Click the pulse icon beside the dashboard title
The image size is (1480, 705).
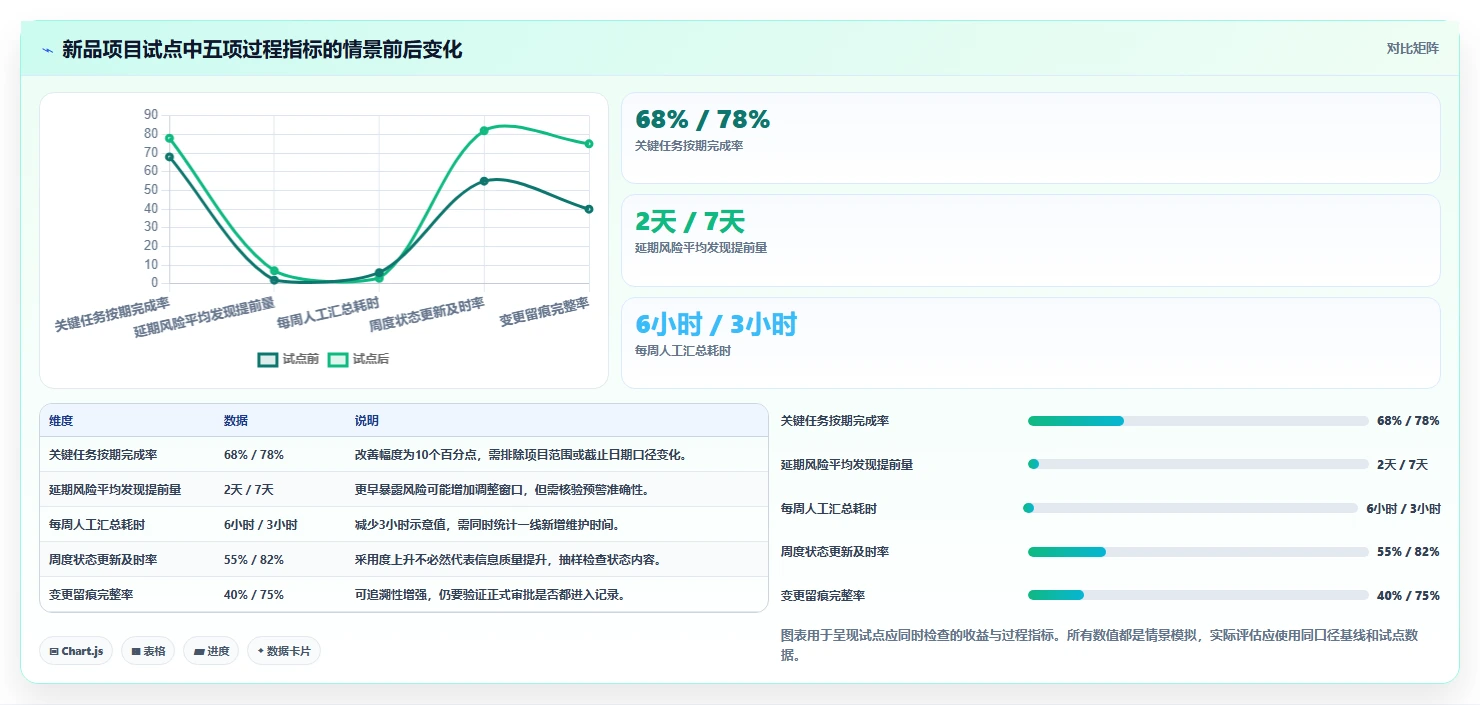tap(47, 50)
